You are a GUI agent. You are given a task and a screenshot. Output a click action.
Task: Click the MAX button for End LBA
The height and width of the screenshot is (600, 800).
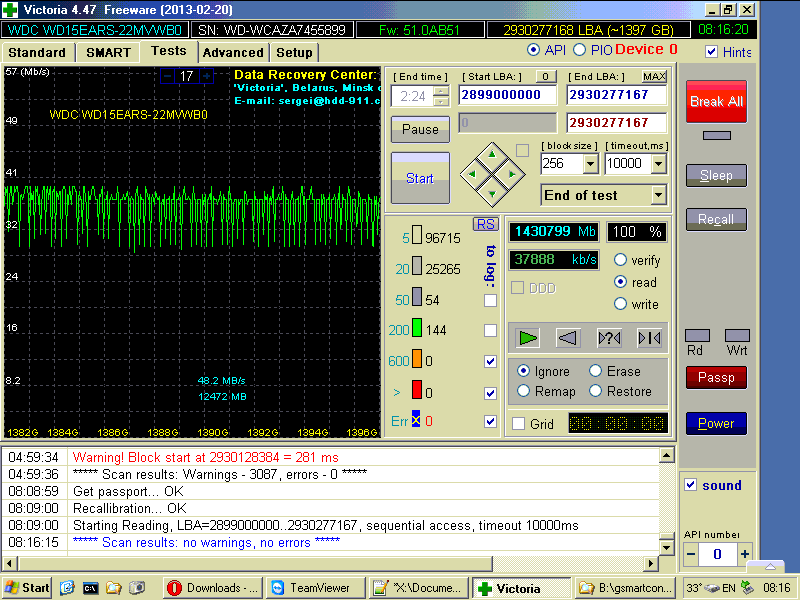654,77
